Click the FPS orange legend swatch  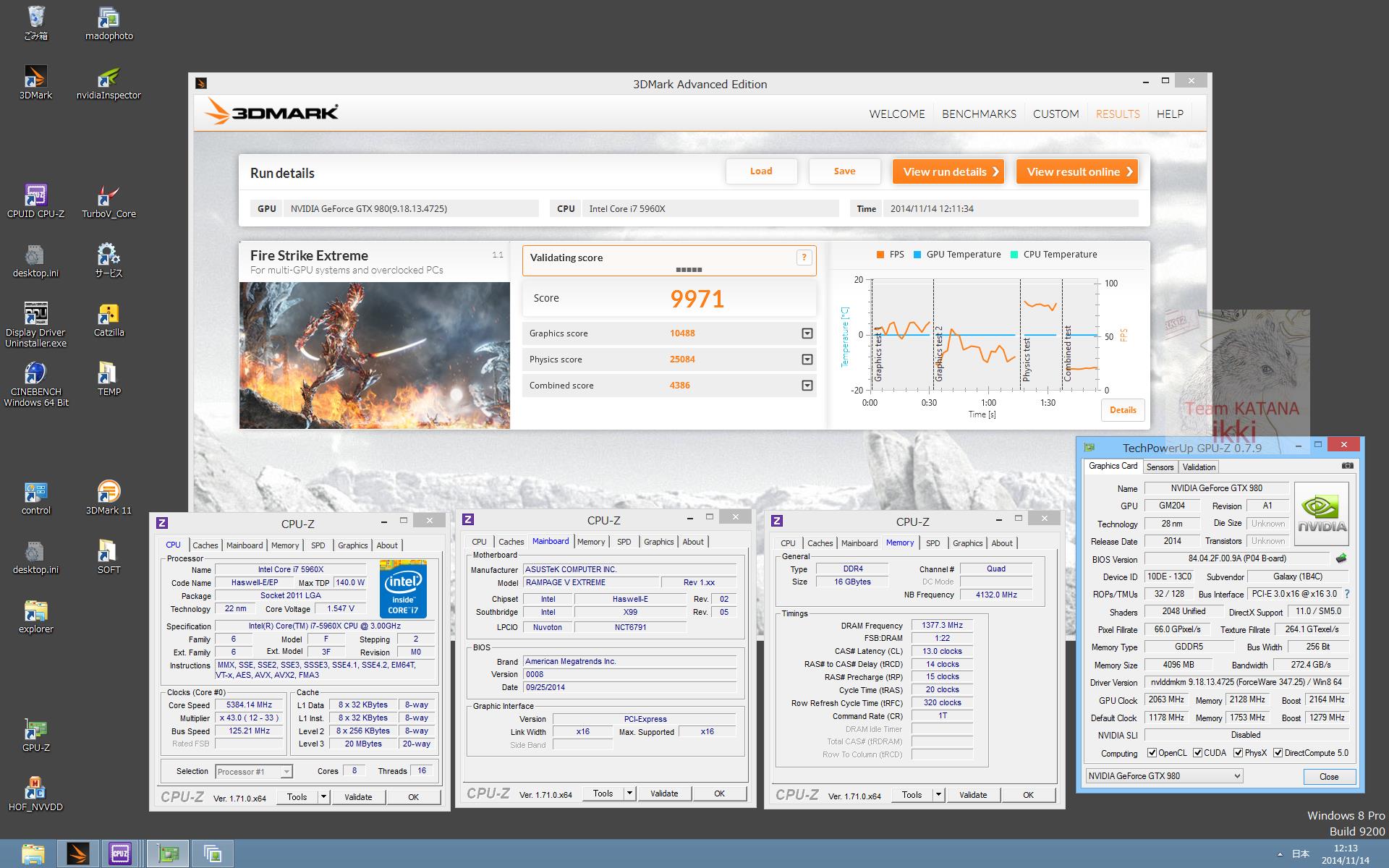click(880, 255)
